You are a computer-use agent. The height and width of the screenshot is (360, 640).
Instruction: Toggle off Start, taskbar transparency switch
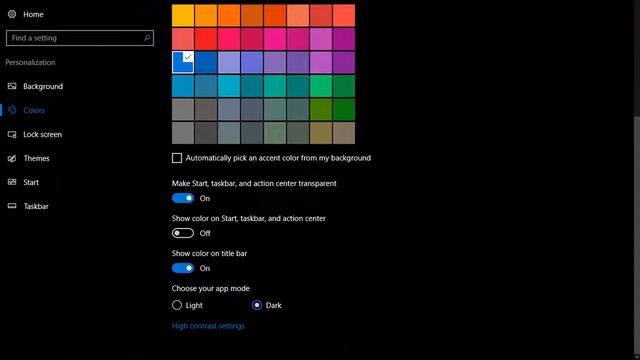pyautogui.click(x=183, y=198)
